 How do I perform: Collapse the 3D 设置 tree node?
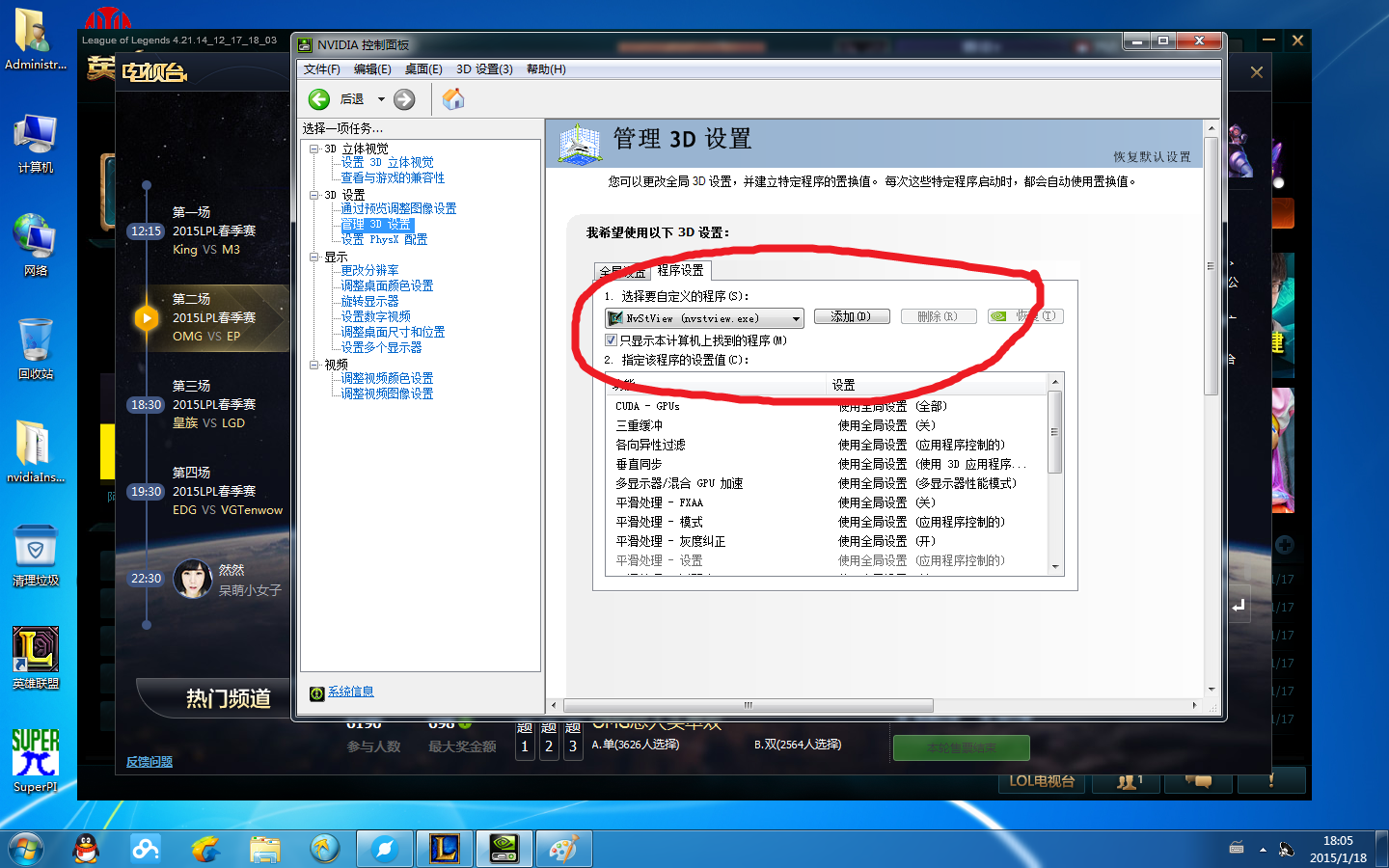[314, 195]
